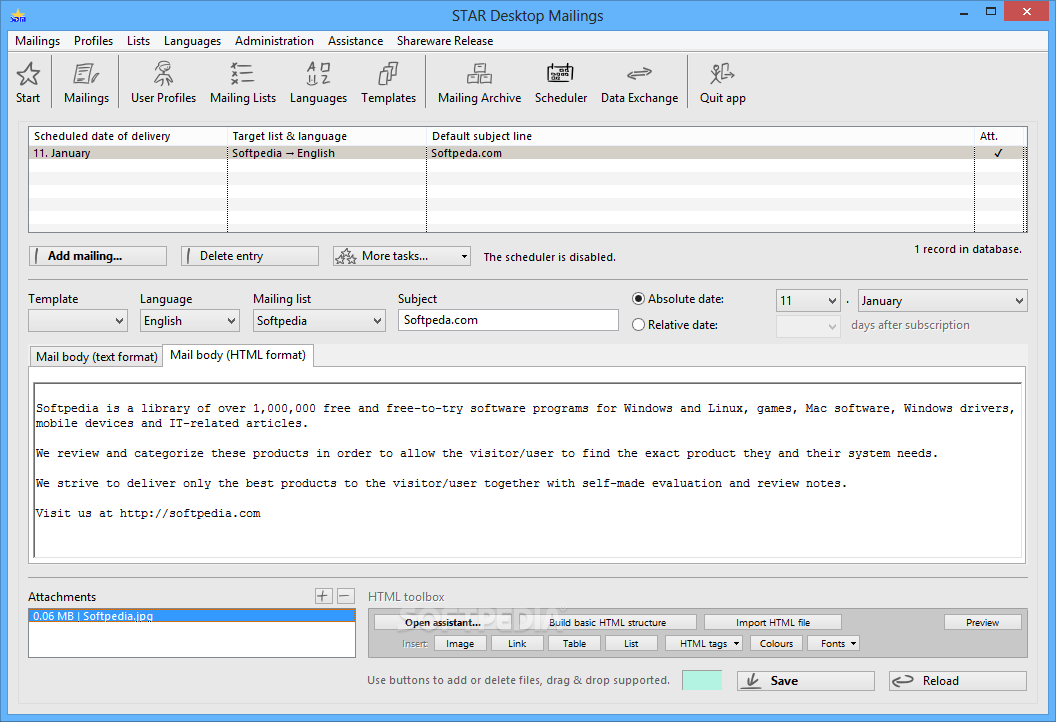Click inside the HTML mail body editor
This screenshot has height=722, width=1056.
(528, 469)
